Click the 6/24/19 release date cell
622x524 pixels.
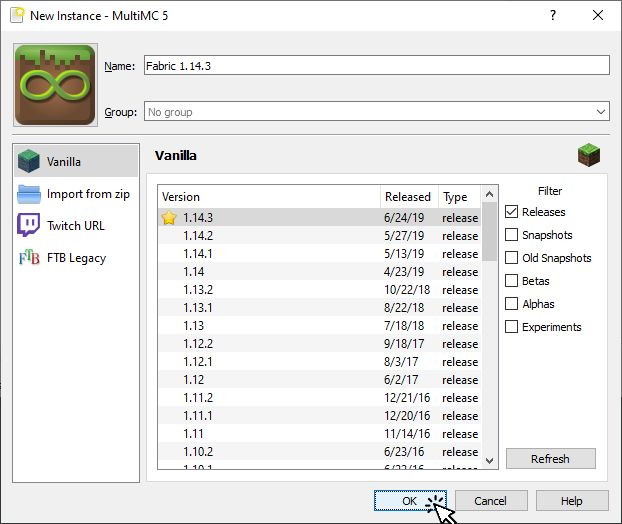click(404, 217)
